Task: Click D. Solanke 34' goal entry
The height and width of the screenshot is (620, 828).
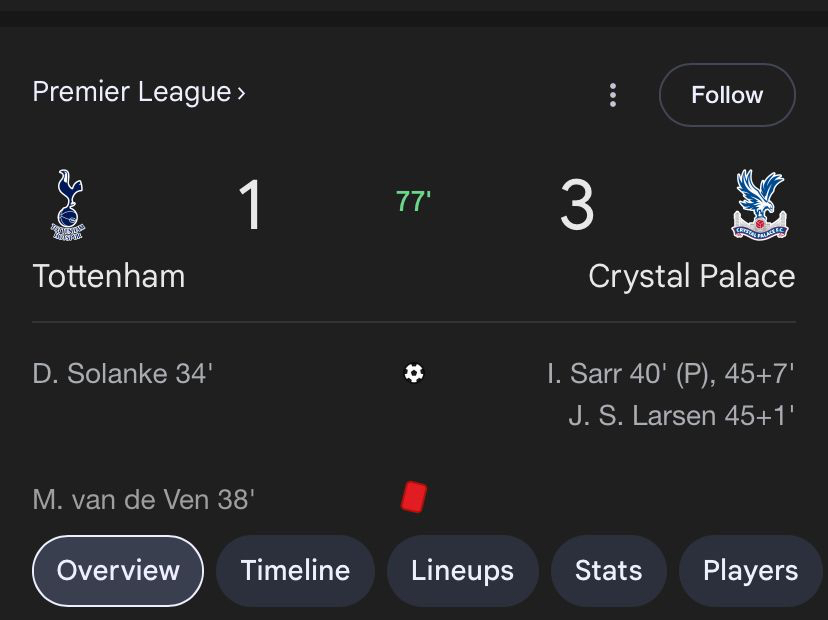Action: click(123, 374)
